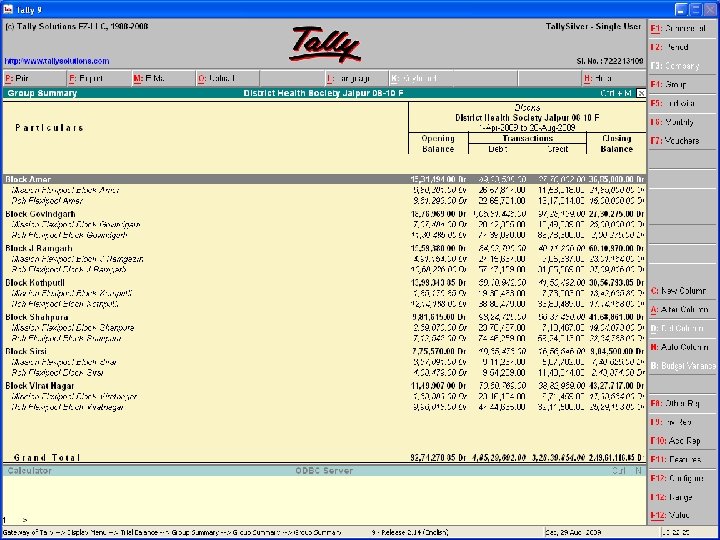Screen dimensions: 720x540
Task: Click the Group Summary title label
Action: pyautogui.click(x=42, y=93)
